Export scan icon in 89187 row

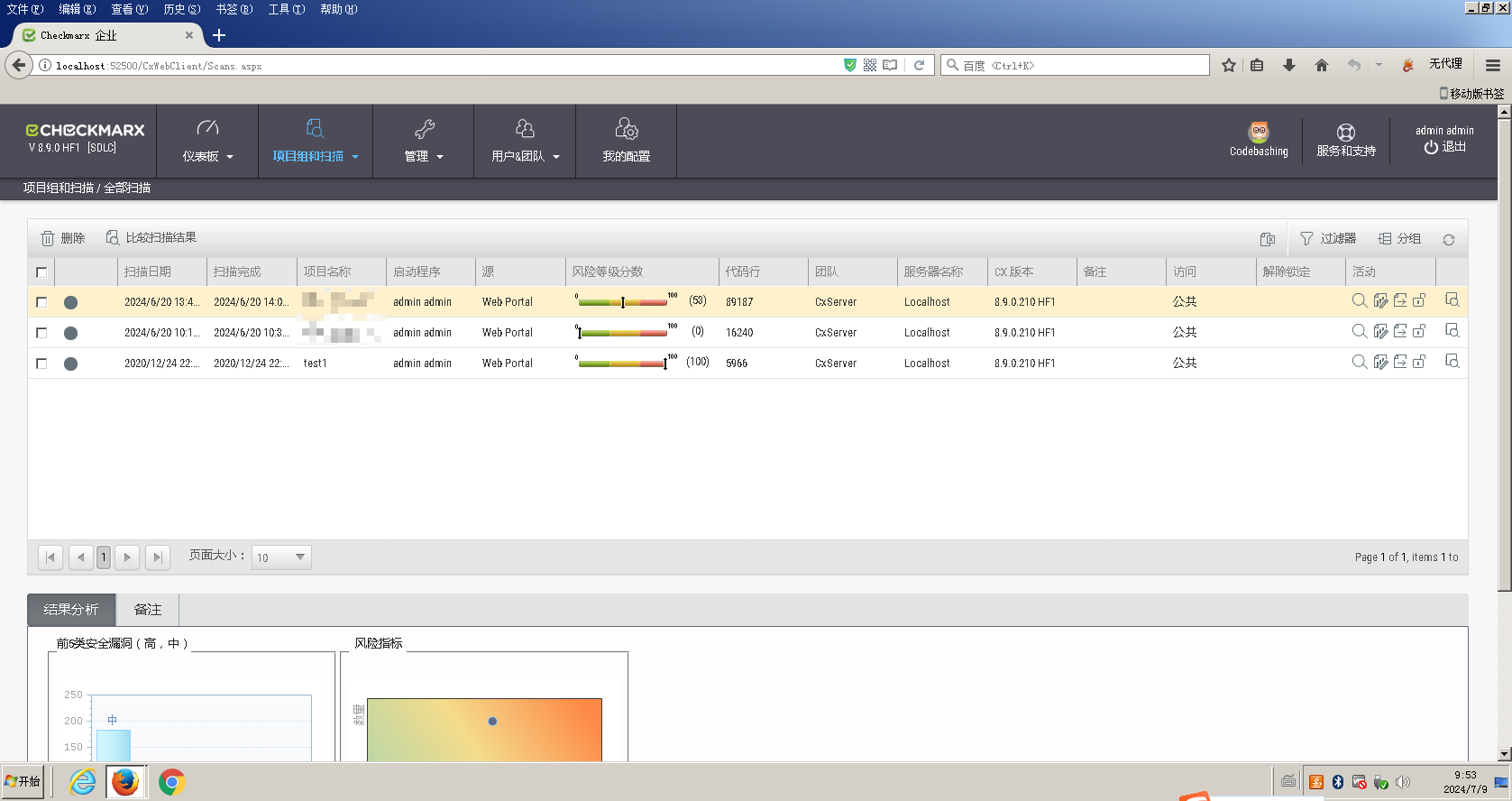coord(1400,300)
